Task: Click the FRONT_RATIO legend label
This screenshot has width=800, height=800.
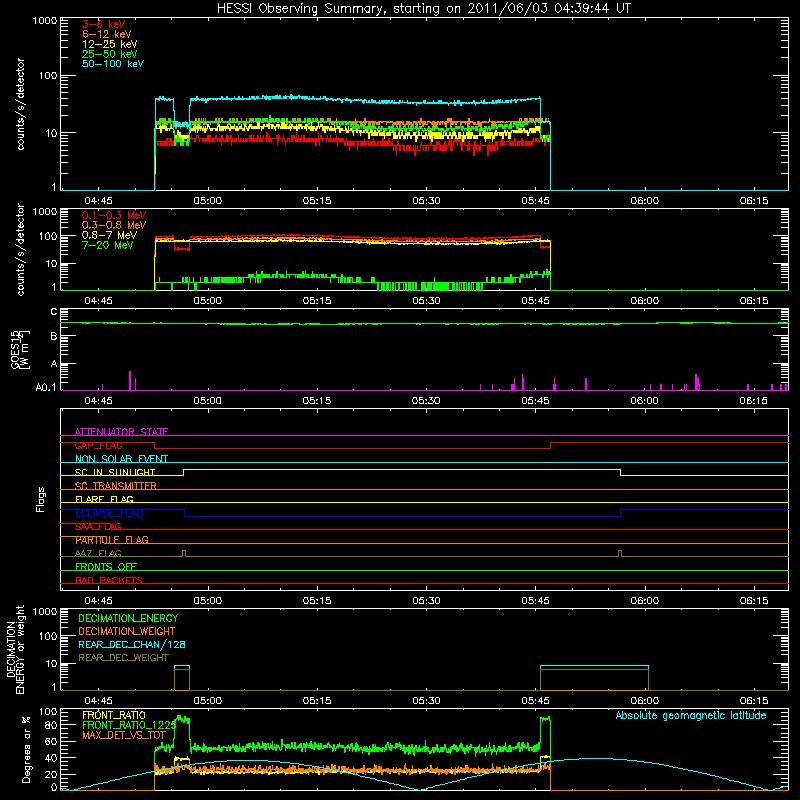Action: pyautogui.click(x=114, y=715)
